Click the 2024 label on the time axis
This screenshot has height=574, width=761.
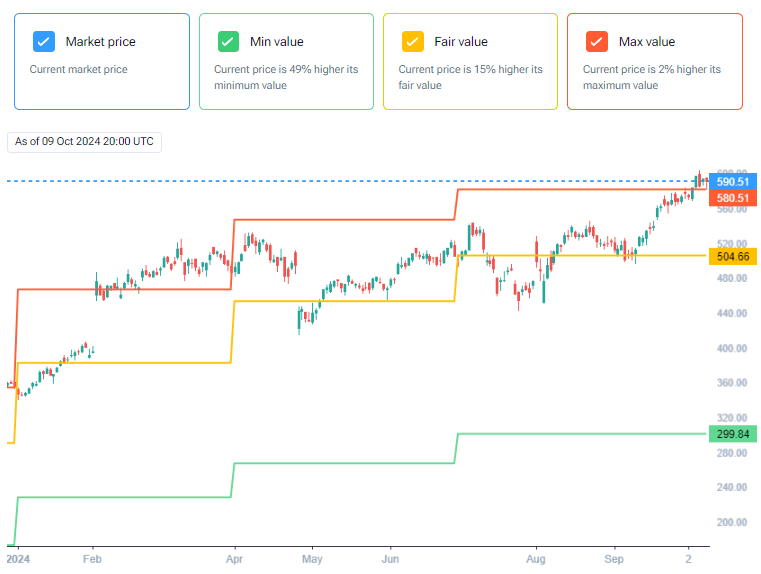click(x=18, y=559)
